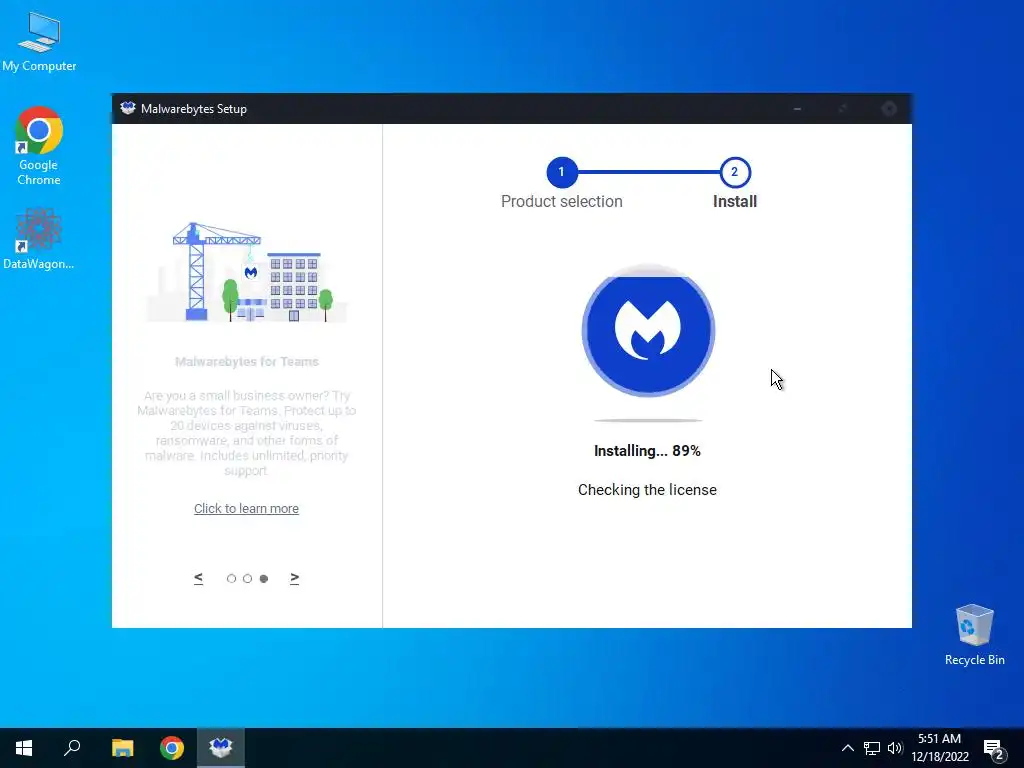The width and height of the screenshot is (1024, 768).
Task: Launch Google Chrome desktop shortcut
Action: 39,146
